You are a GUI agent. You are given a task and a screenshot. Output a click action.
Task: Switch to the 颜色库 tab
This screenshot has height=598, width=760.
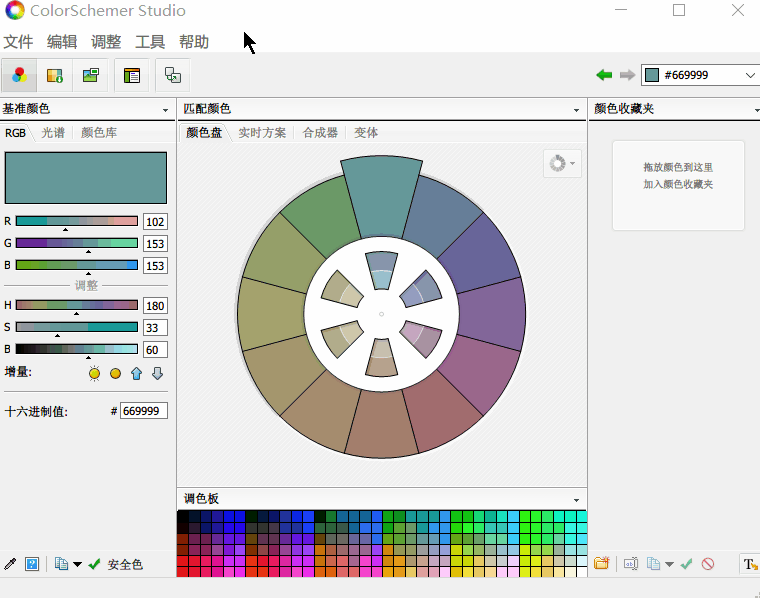99,132
